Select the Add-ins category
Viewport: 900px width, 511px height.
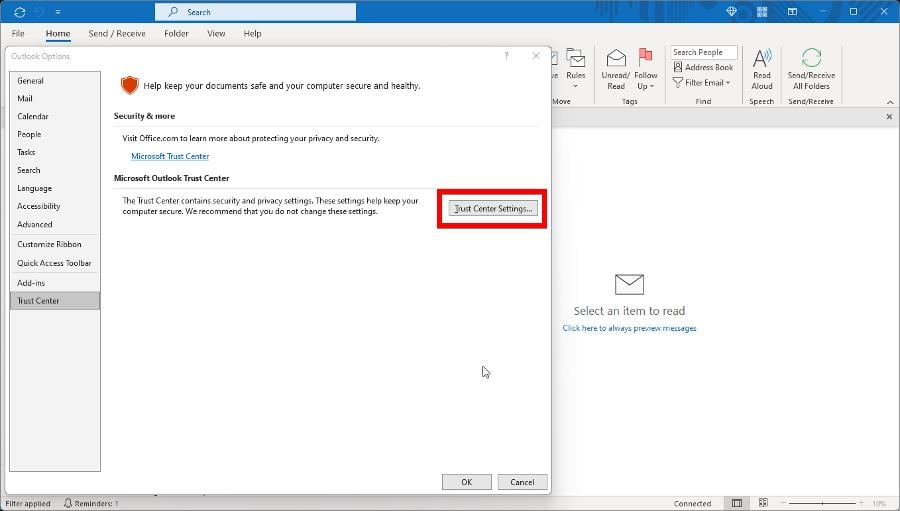click(x=55, y=283)
